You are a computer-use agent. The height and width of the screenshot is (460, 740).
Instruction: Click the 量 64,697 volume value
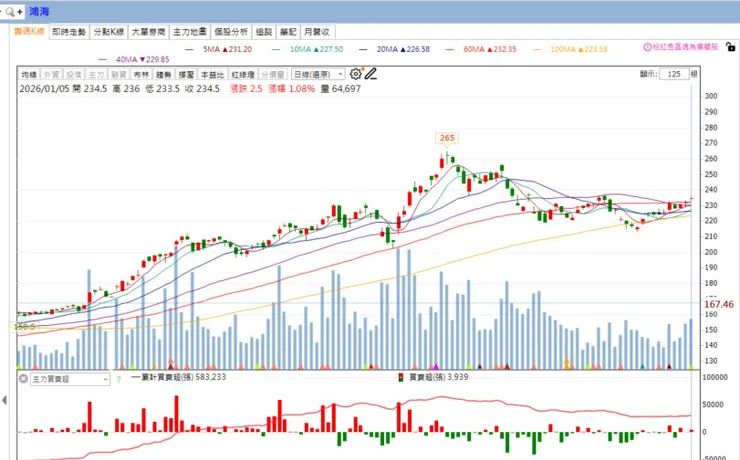[341, 89]
